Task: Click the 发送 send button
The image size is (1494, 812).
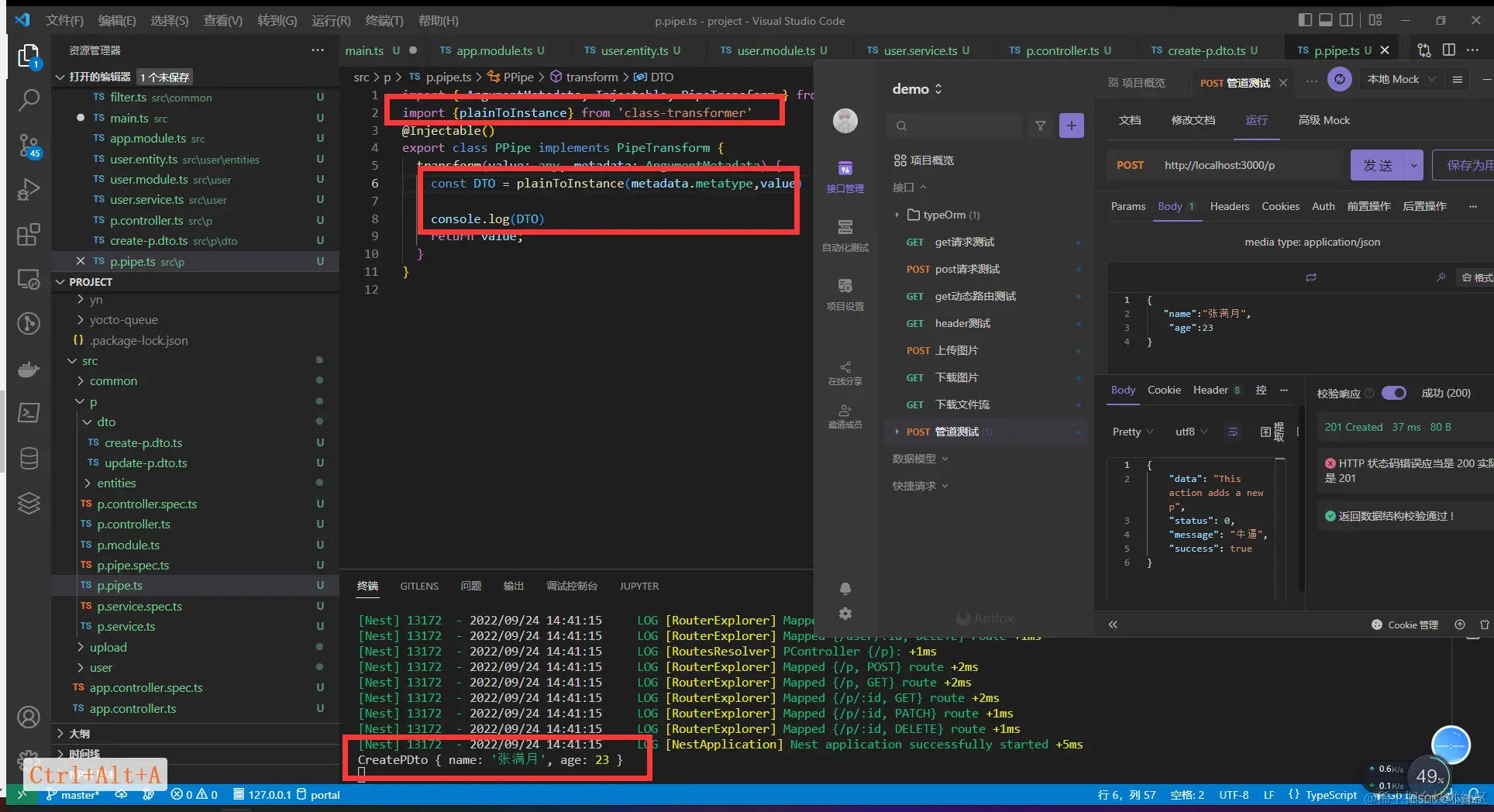Action: click(1378, 165)
